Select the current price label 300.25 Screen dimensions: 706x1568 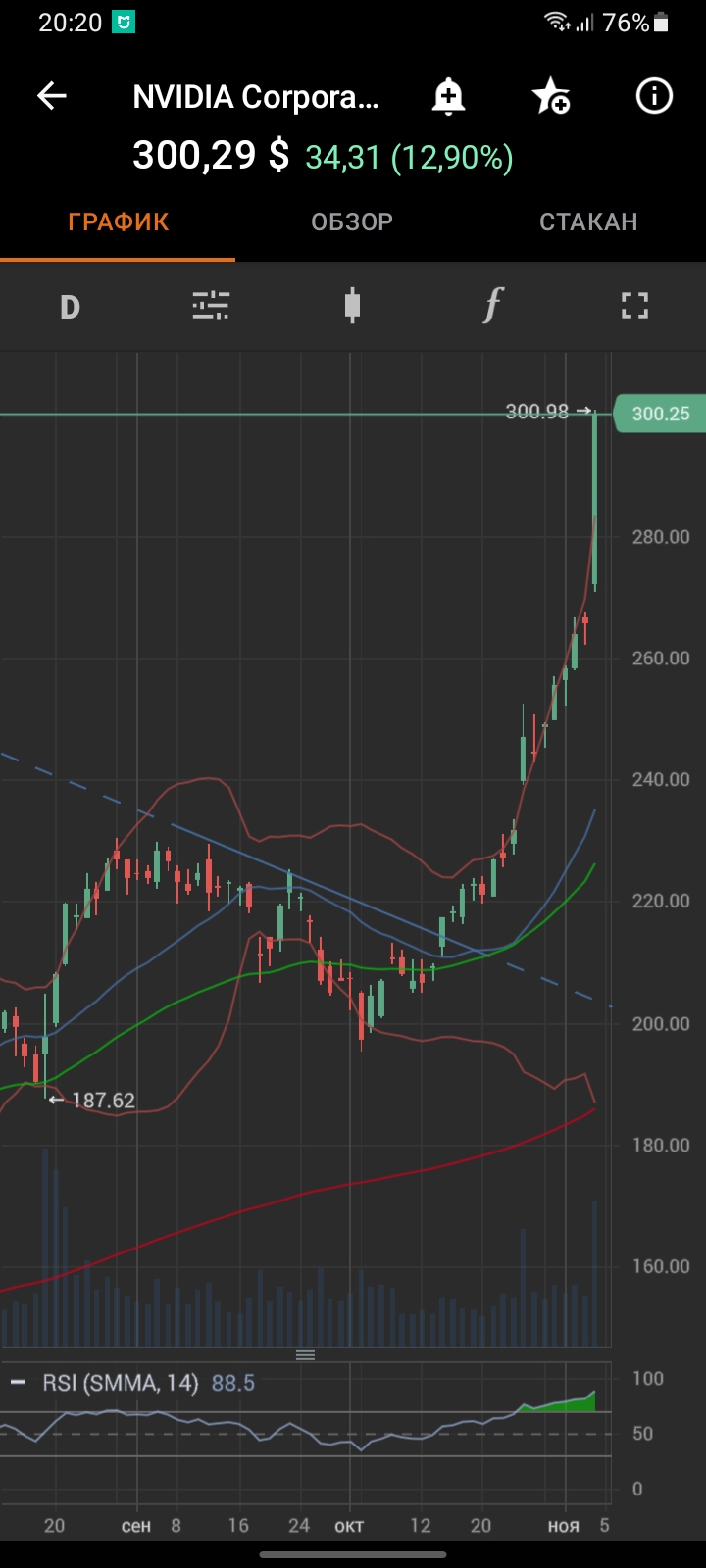[x=660, y=414]
